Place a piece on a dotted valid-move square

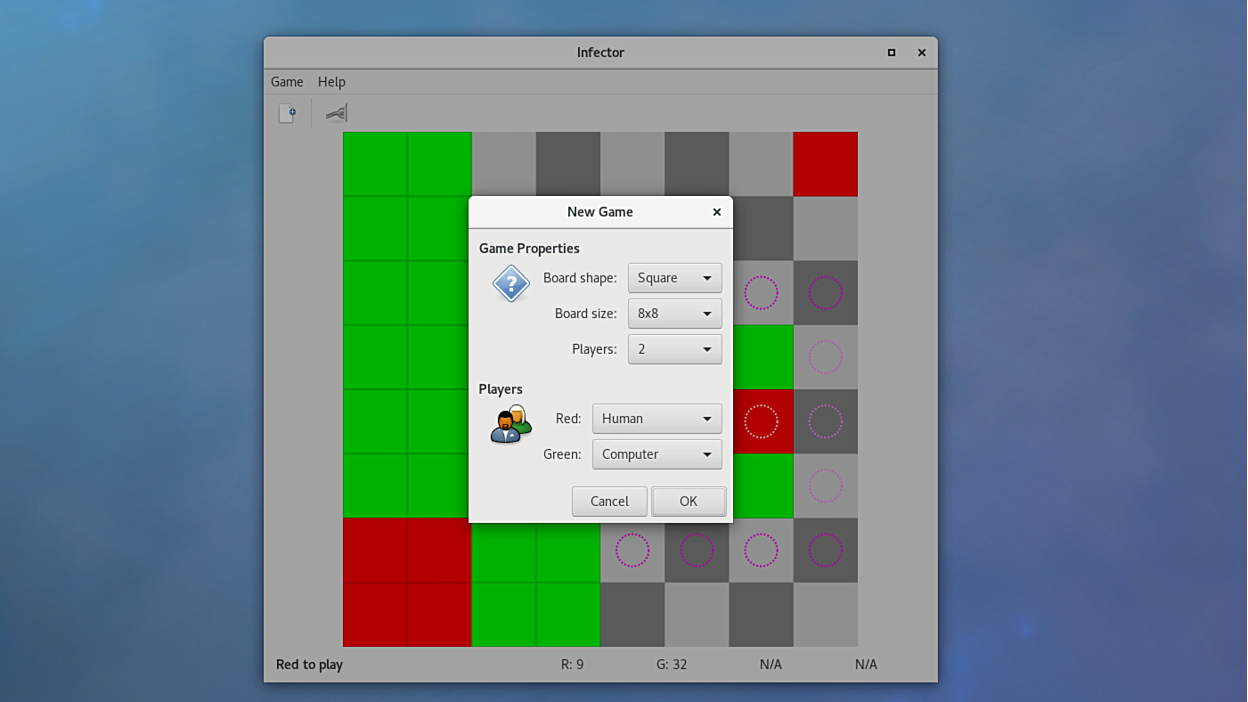761,550
